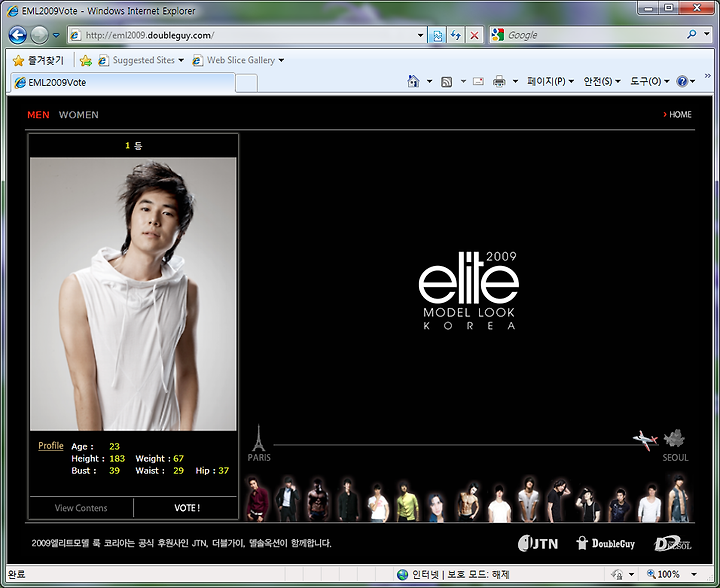Click the View Contens button
Viewport: 720px width, 588px height.
click(81, 508)
